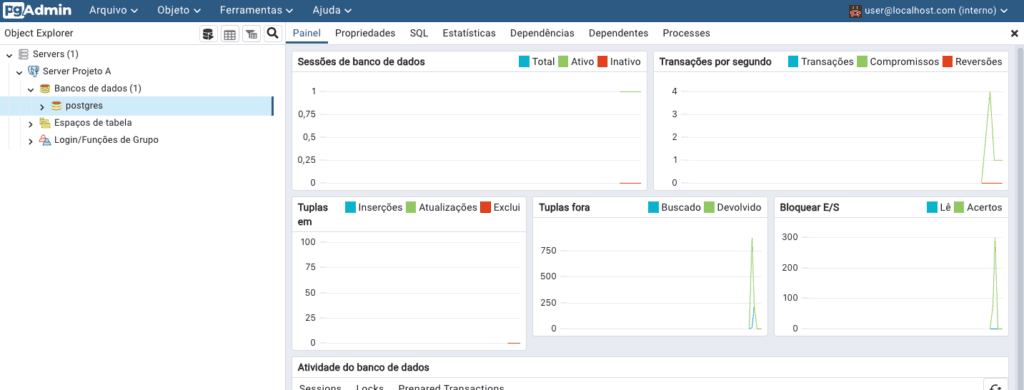Open the Arquivo menu

pos(114,10)
